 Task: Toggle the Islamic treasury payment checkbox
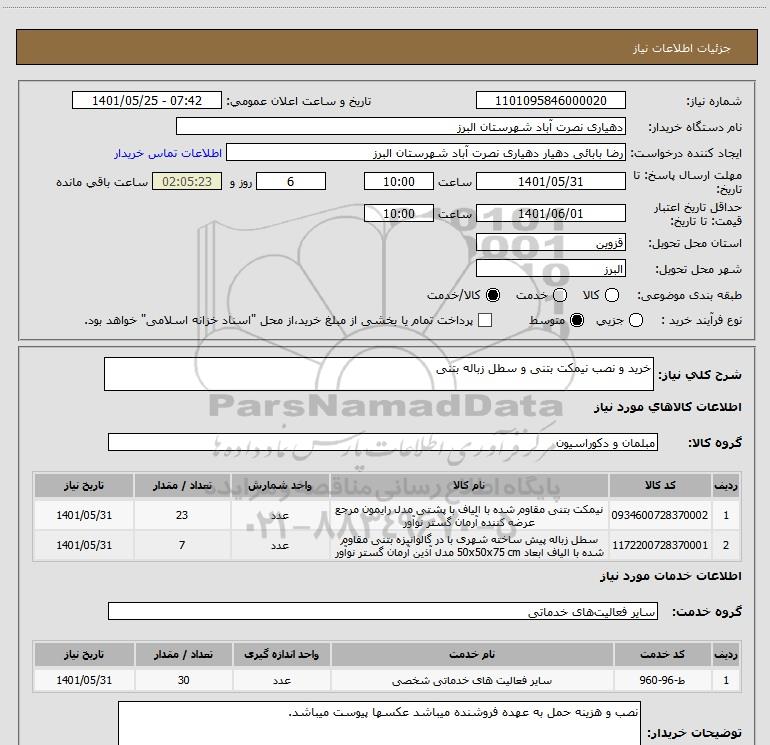pyautogui.click(x=485, y=320)
